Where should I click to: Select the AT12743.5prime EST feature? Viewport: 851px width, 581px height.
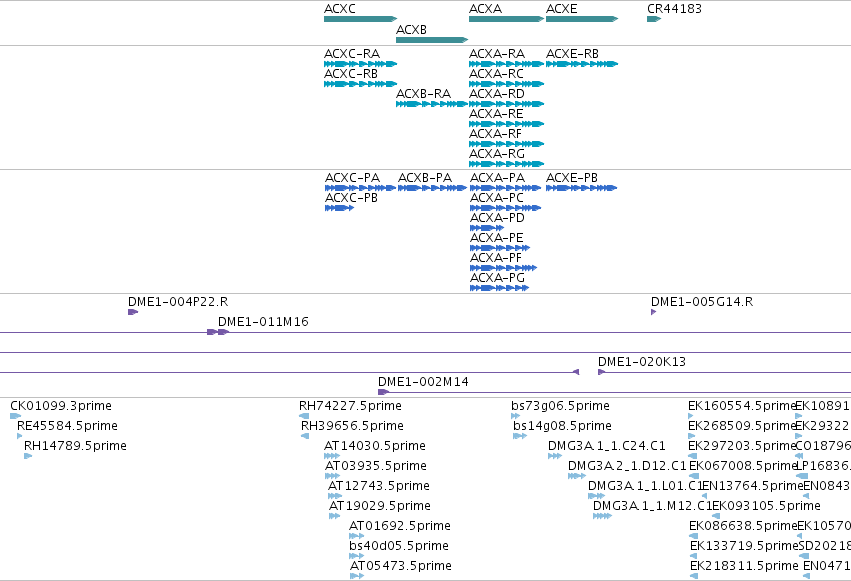click(x=335, y=496)
